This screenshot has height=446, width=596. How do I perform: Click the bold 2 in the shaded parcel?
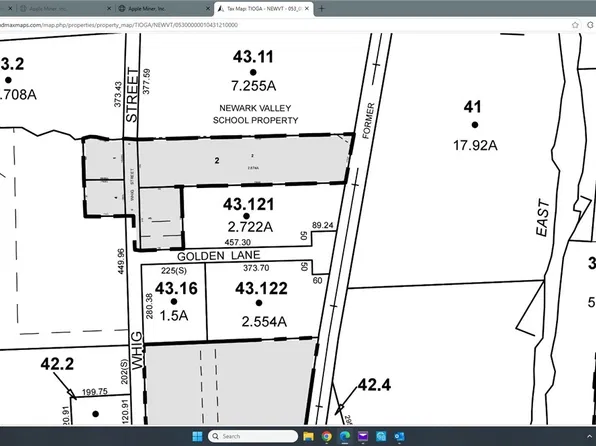pyautogui.click(x=217, y=160)
